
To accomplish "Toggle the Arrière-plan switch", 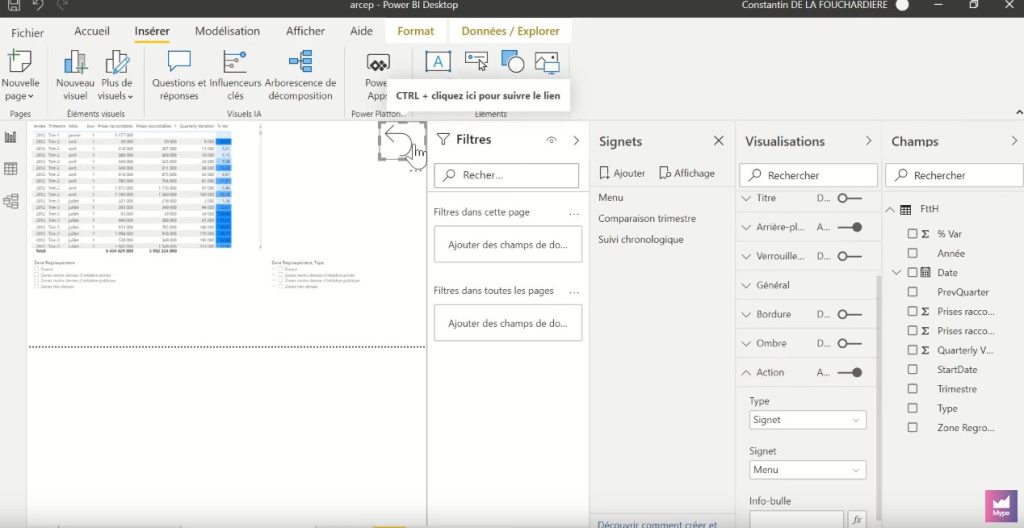I will 850,227.
